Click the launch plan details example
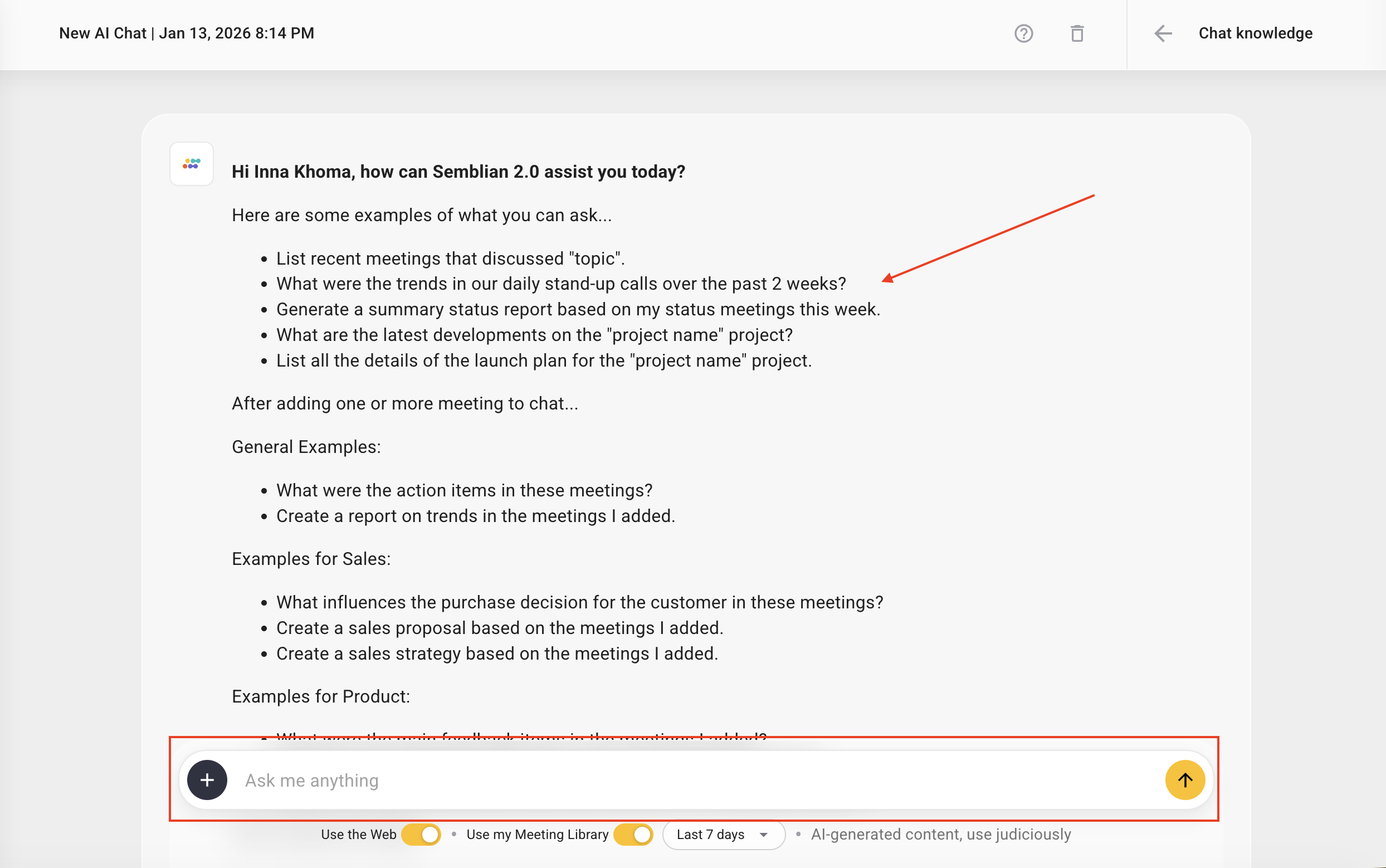 click(x=544, y=360)
